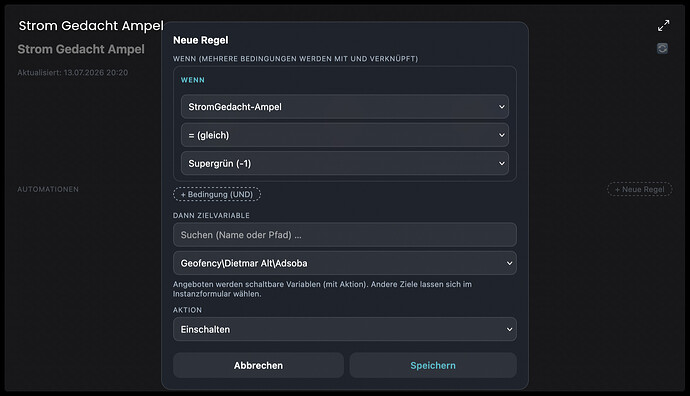Click the 'Neue Regel' dialog heading
The height and width of the screenshot is (396, 690).
pos(201,40)
